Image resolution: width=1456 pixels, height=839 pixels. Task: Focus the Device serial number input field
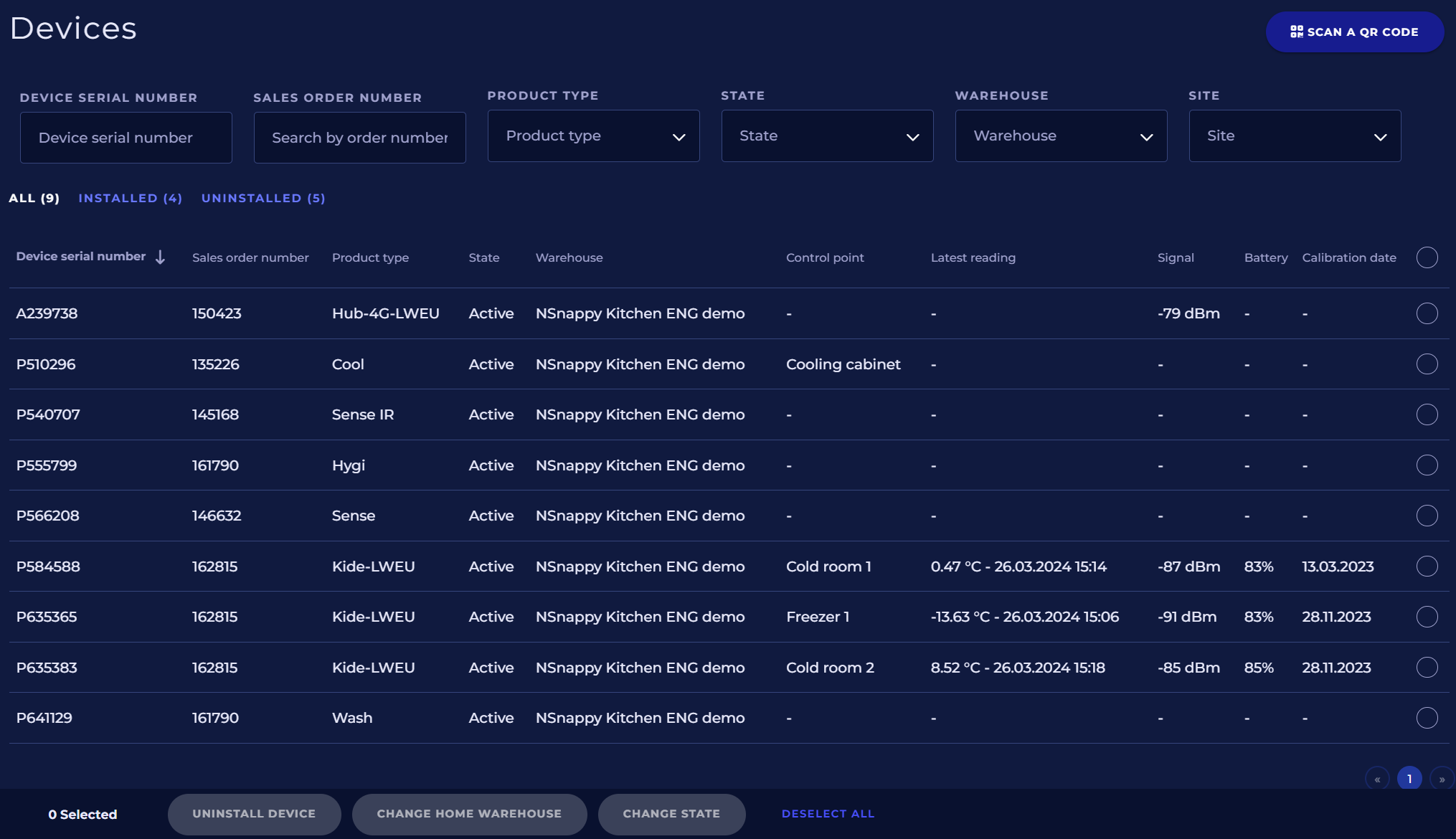tap(126, 138)
